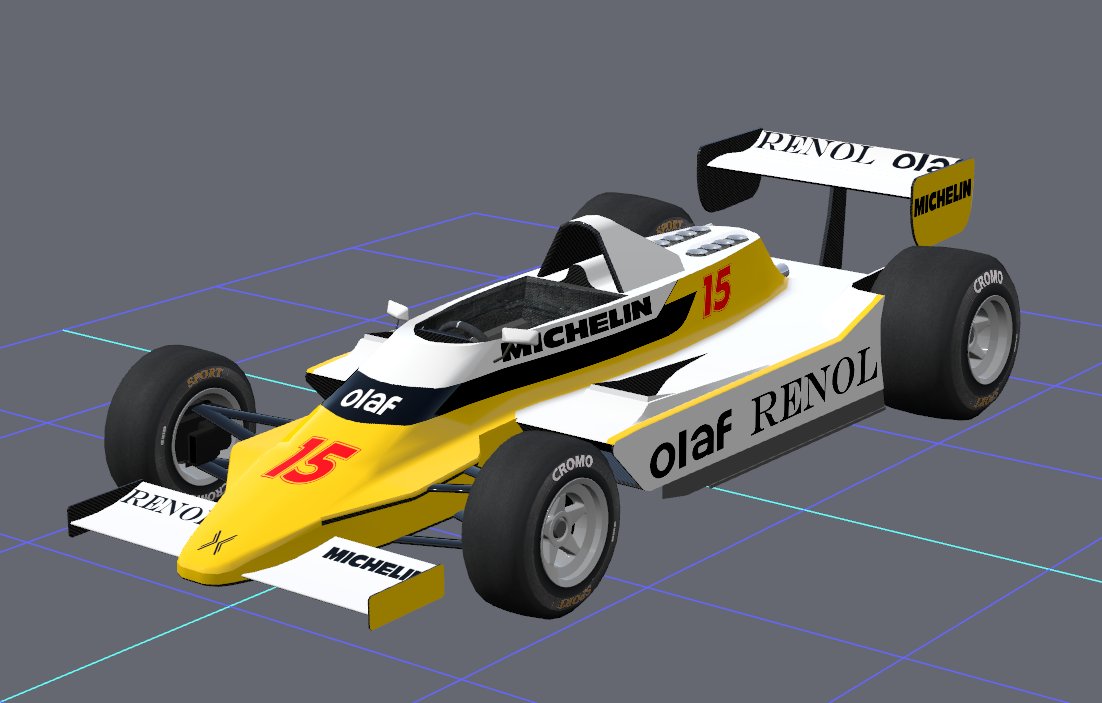
Task: Click the red 15 beside the engine cover
Action: point(717,291)
